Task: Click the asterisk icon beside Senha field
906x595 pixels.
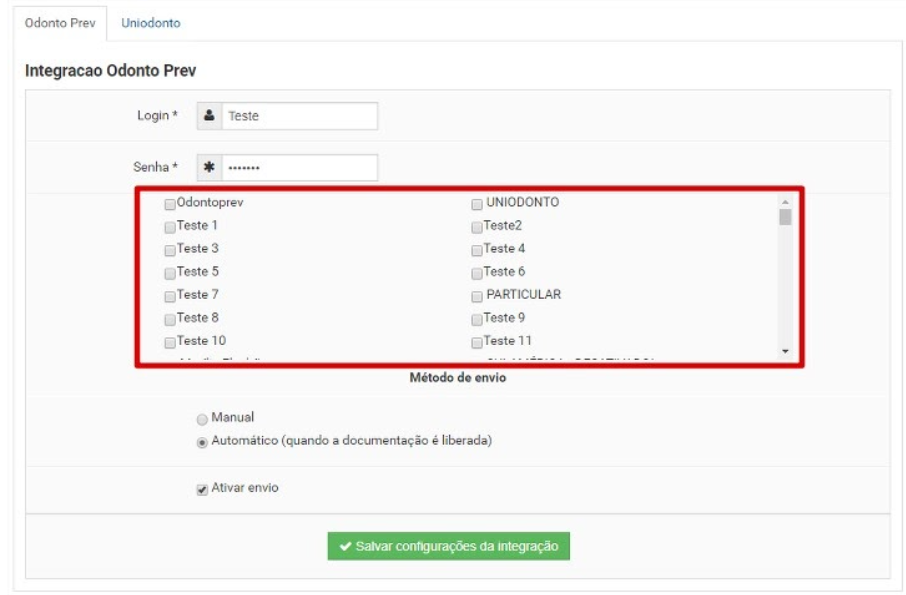Action: tap(209, 168)
